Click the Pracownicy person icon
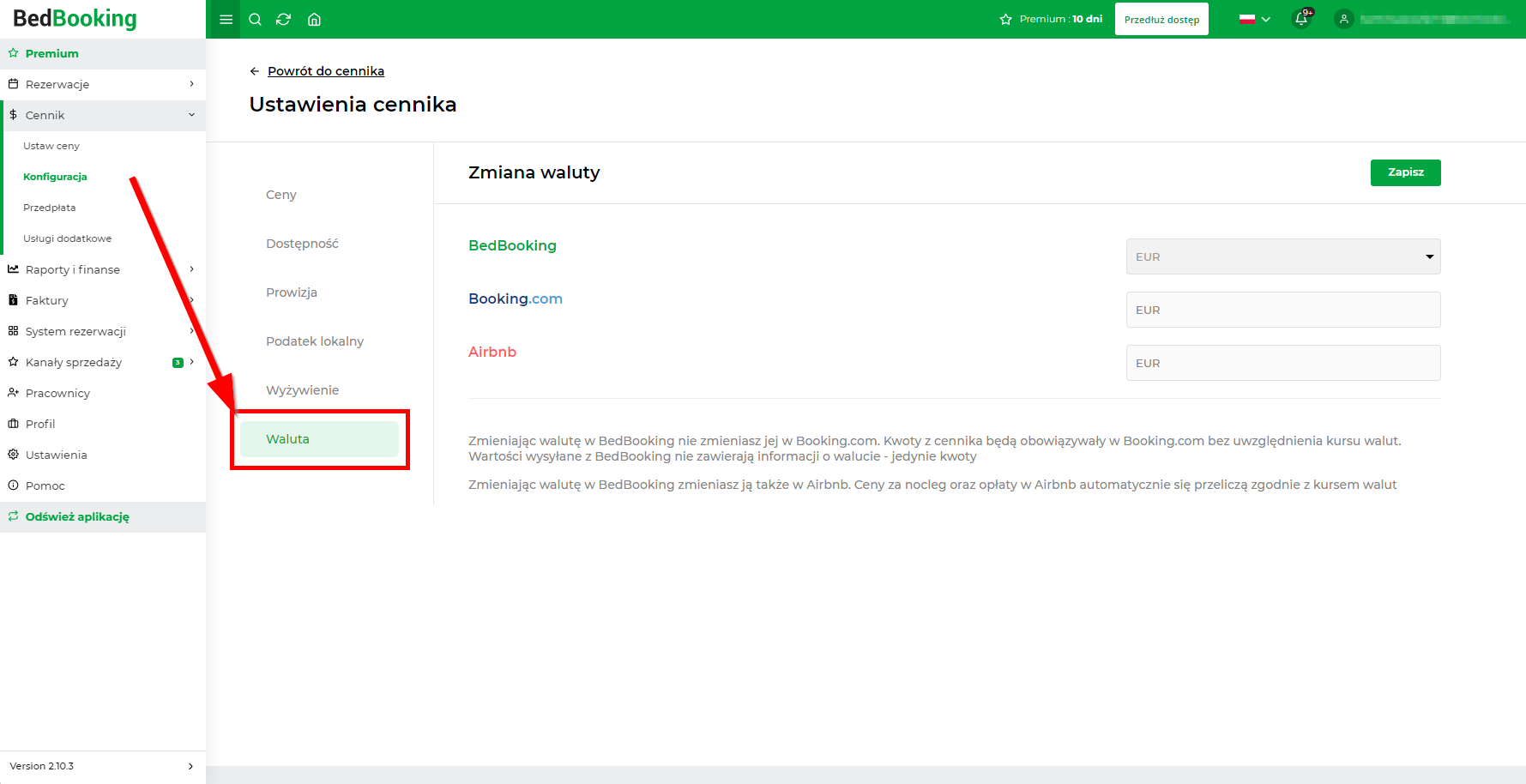Viewport: 1526px width, 784px height. [x=13, y=393]
